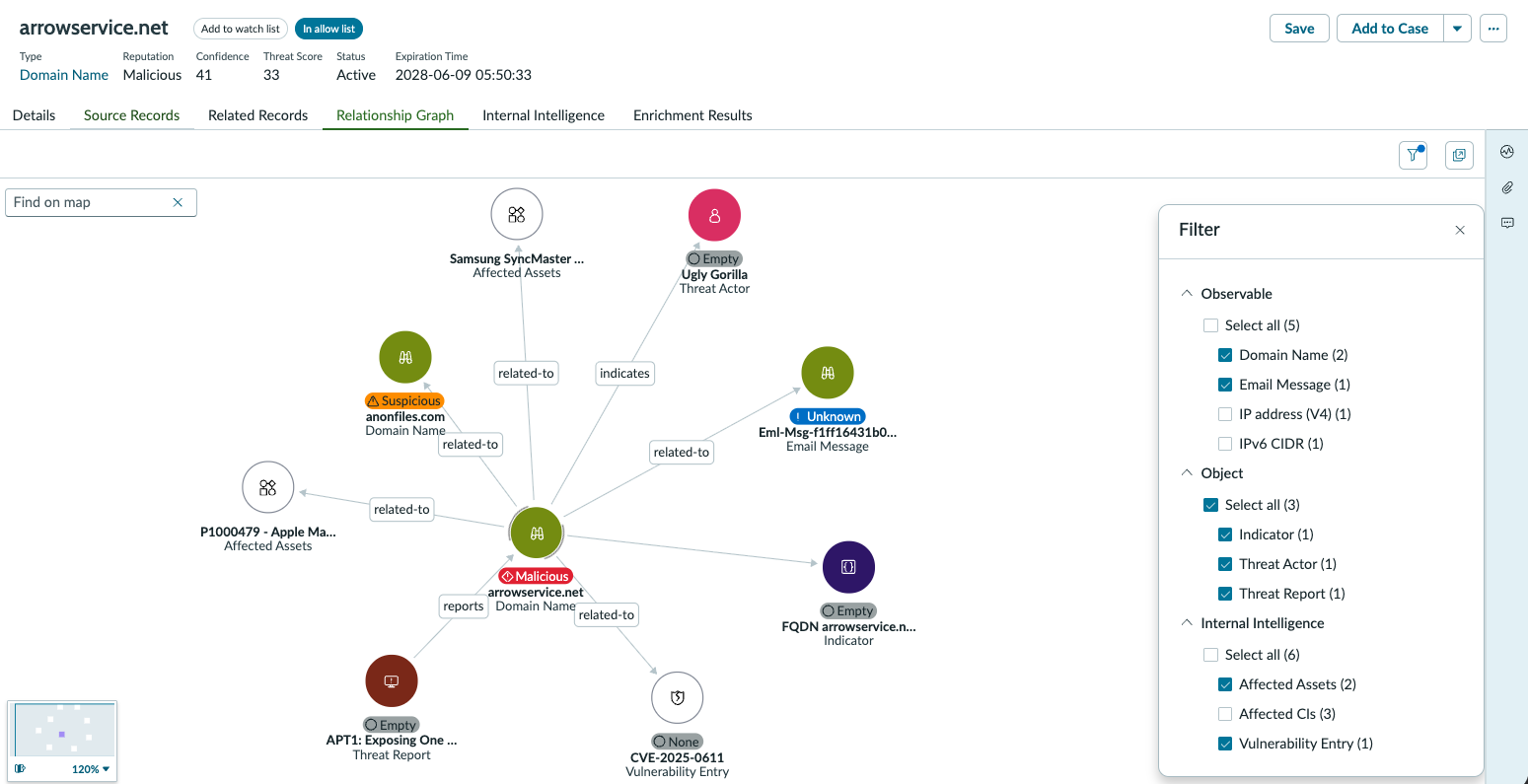This screenshot has height=784, width=1528.
Task: Open the graph filter icon
Action: 1413,155
